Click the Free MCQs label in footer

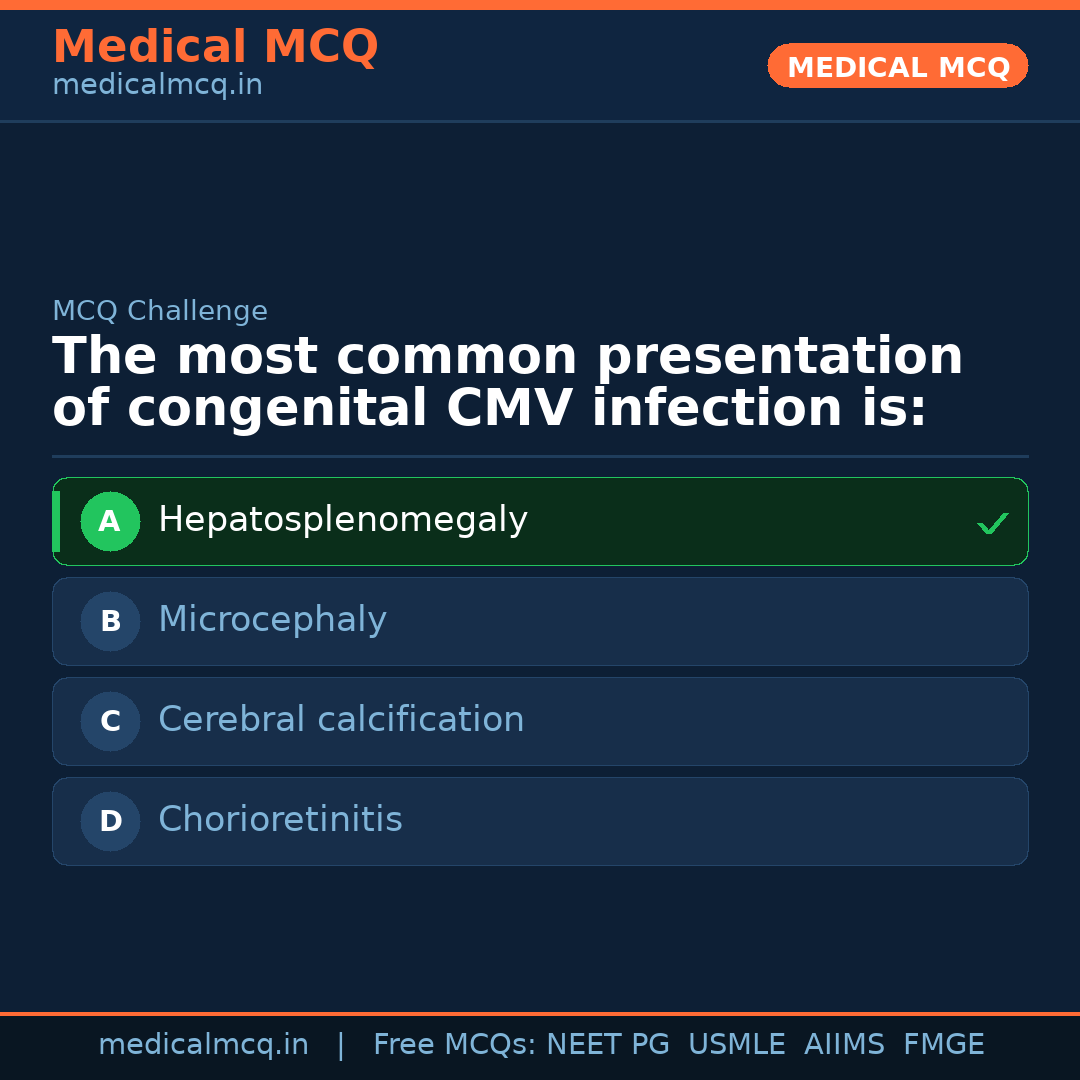(454, 1045)
